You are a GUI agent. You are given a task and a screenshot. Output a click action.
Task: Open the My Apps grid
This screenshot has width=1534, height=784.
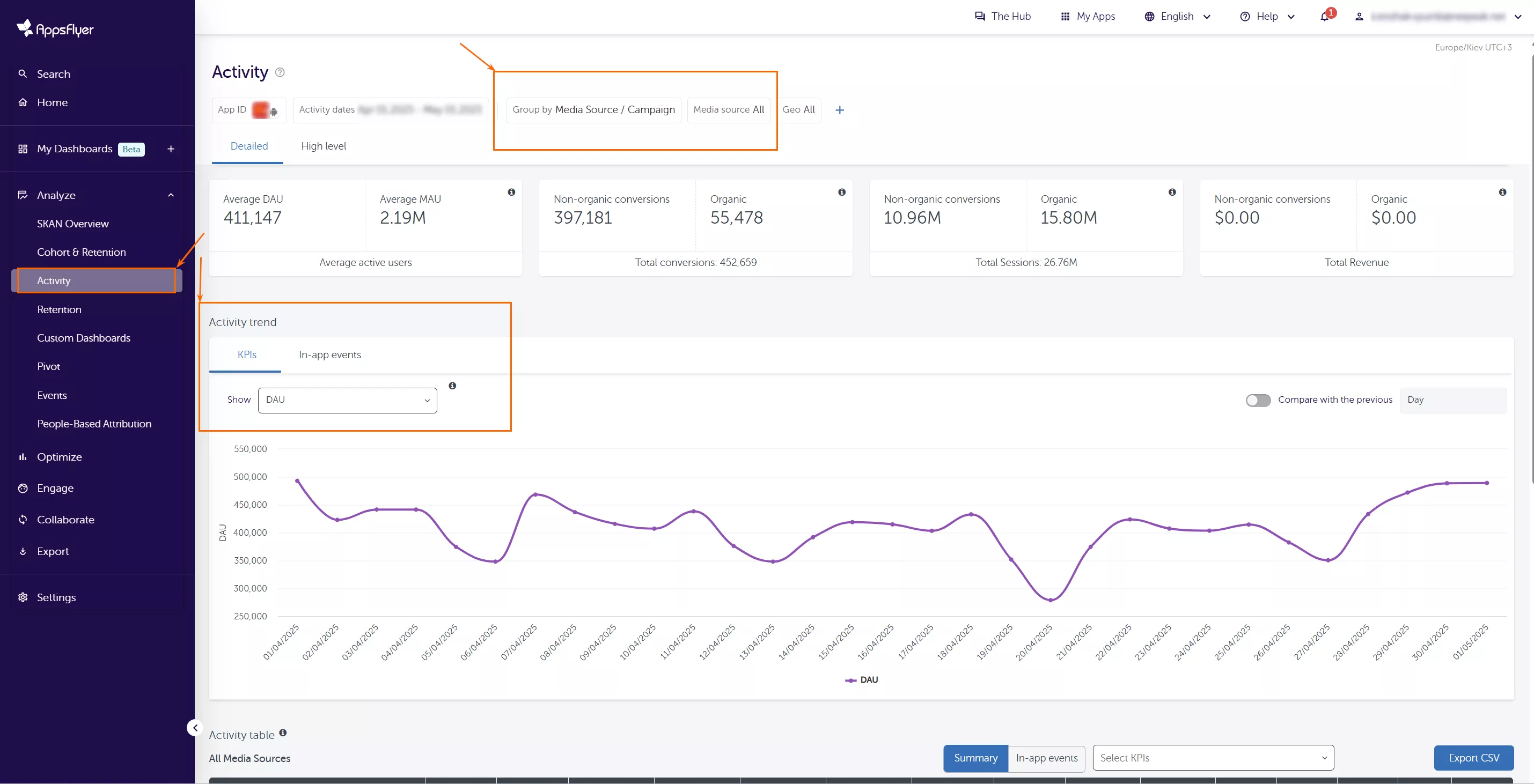coord(1088,16)
